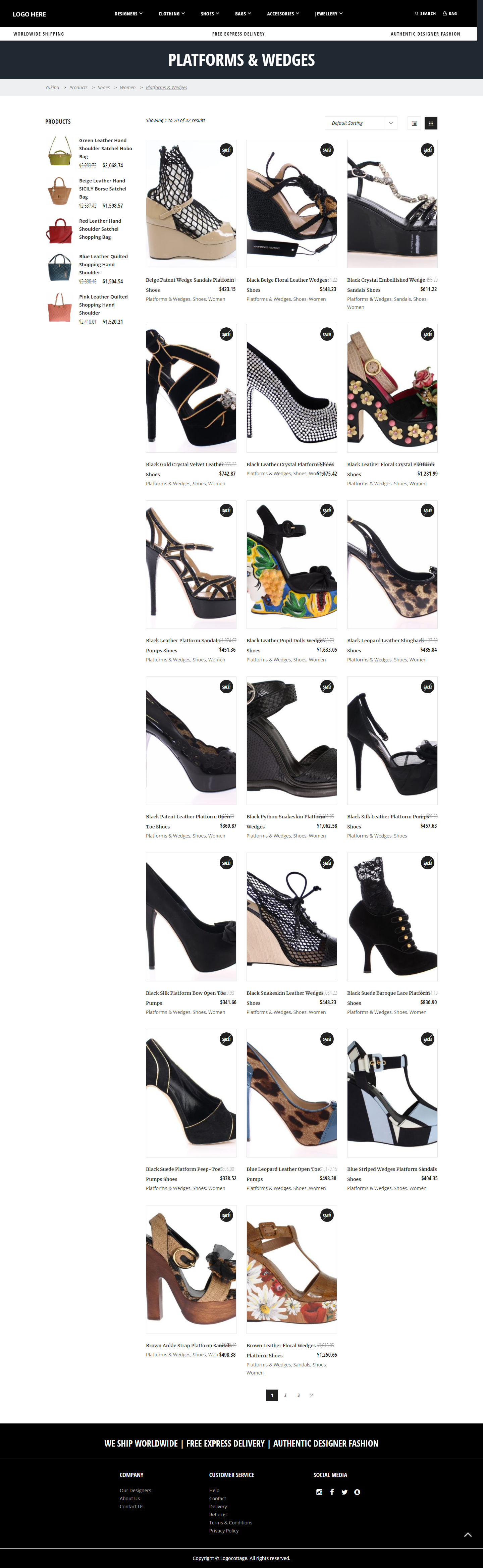
Task: Click the Women breadcrumb link
Action: pos(128,88)
